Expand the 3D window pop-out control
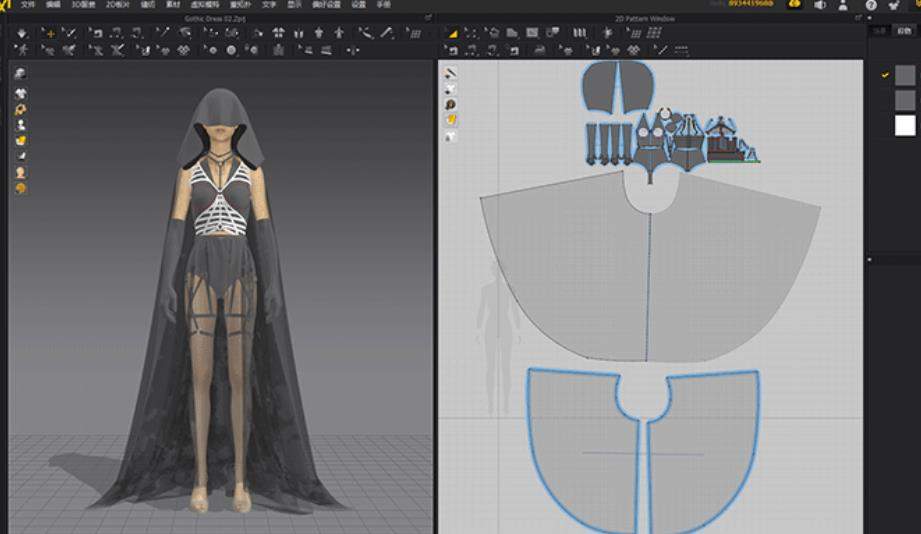This screenshot has height=534, width=921. pos(427,18)
